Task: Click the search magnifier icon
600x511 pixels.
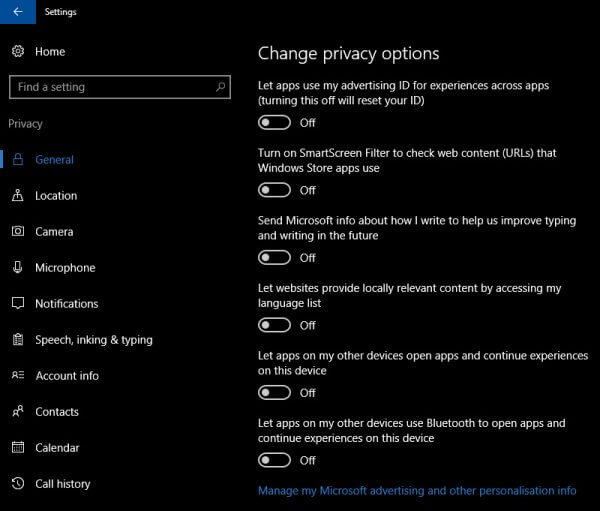Action: click(x=220, y=87)
